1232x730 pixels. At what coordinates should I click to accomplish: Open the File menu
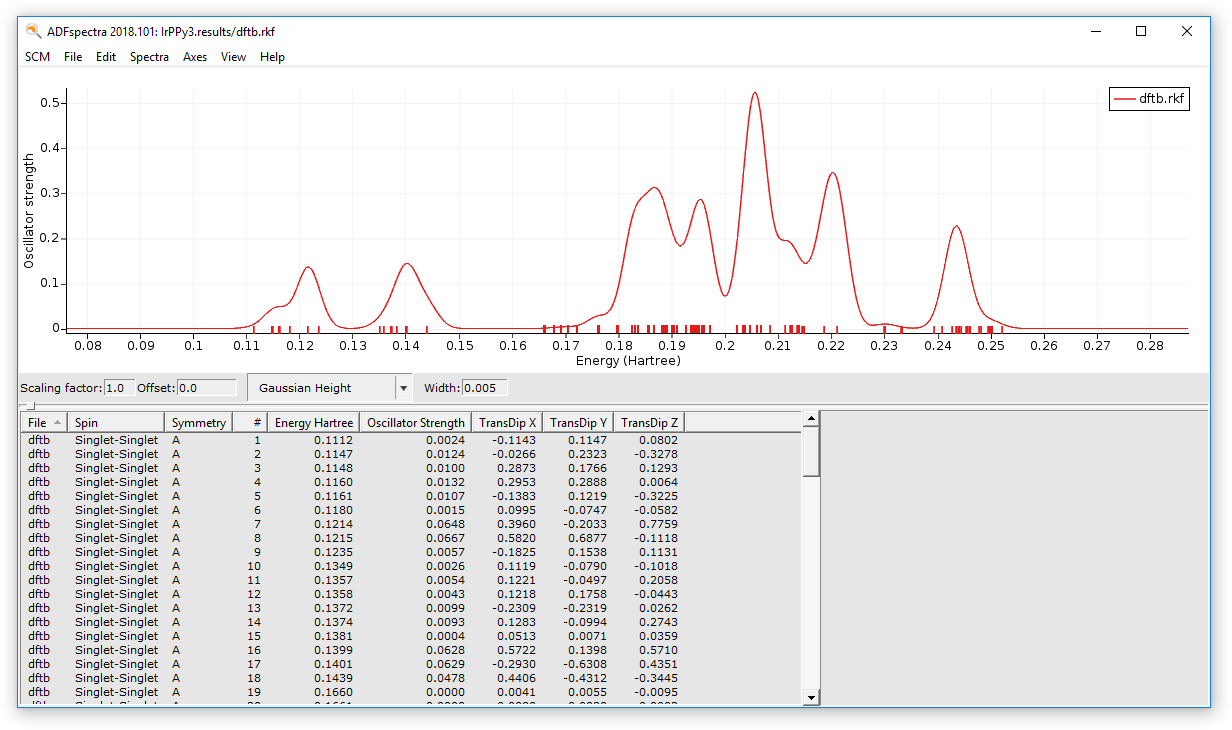[x=73, y=57]
